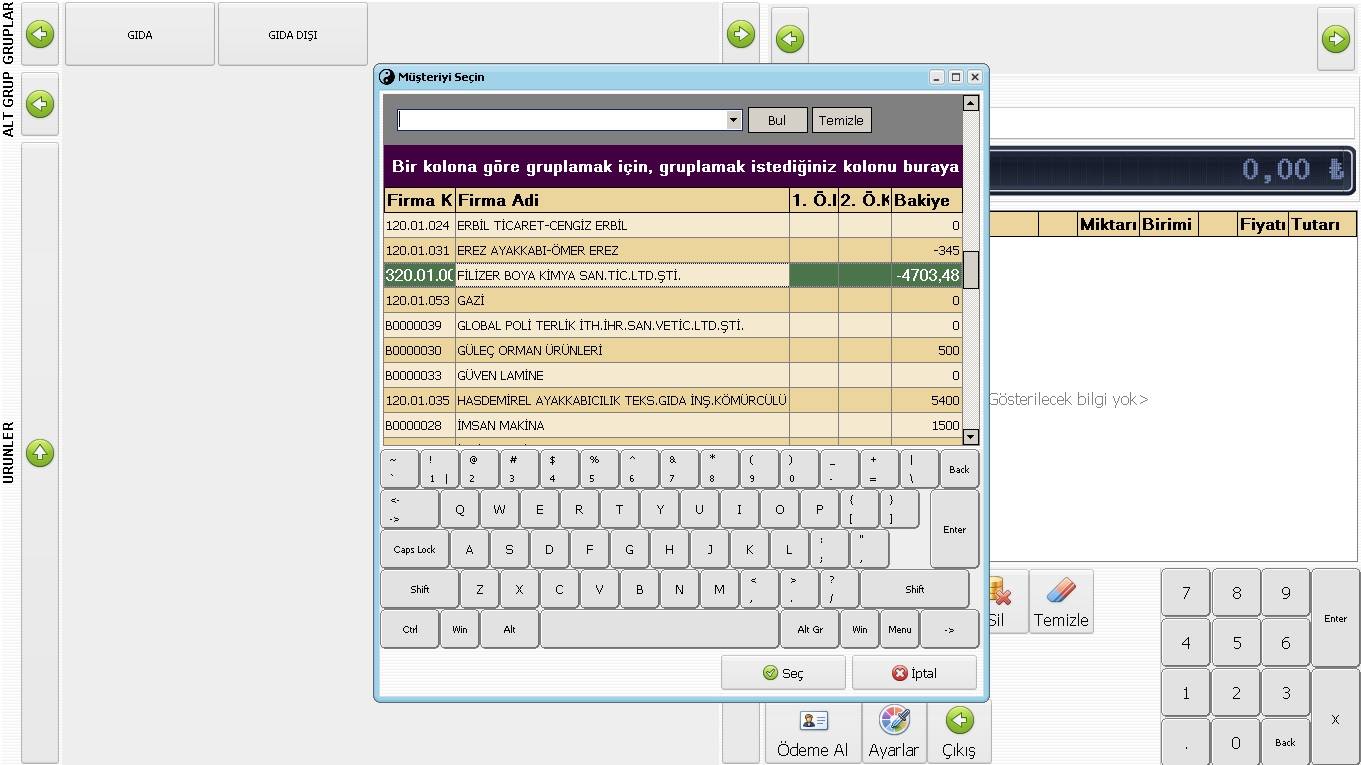Select the GÜLEÇ ORMAN ÜRÜNLERİ customer row
This screenshot has height=765, width=1361.
[x=673, y=350]
